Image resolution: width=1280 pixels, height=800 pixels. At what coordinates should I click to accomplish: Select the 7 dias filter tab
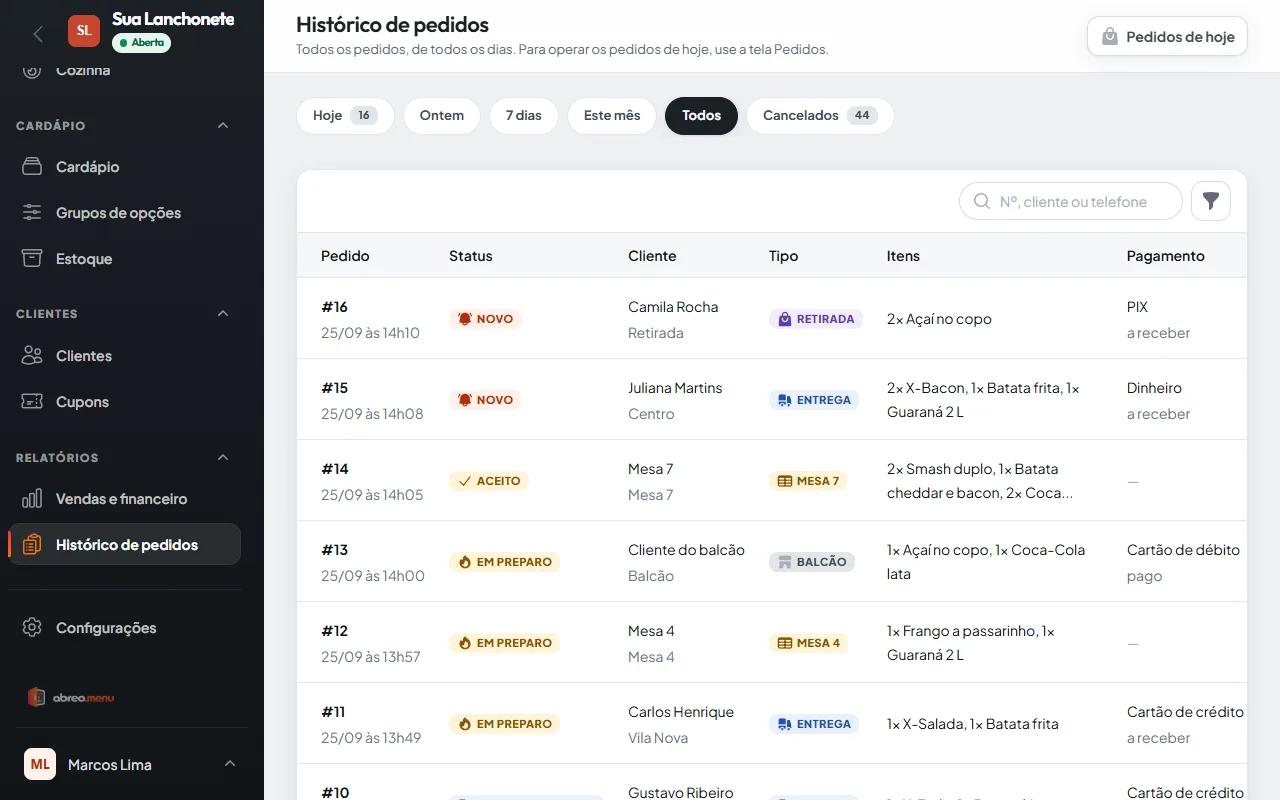click(524, 116)
